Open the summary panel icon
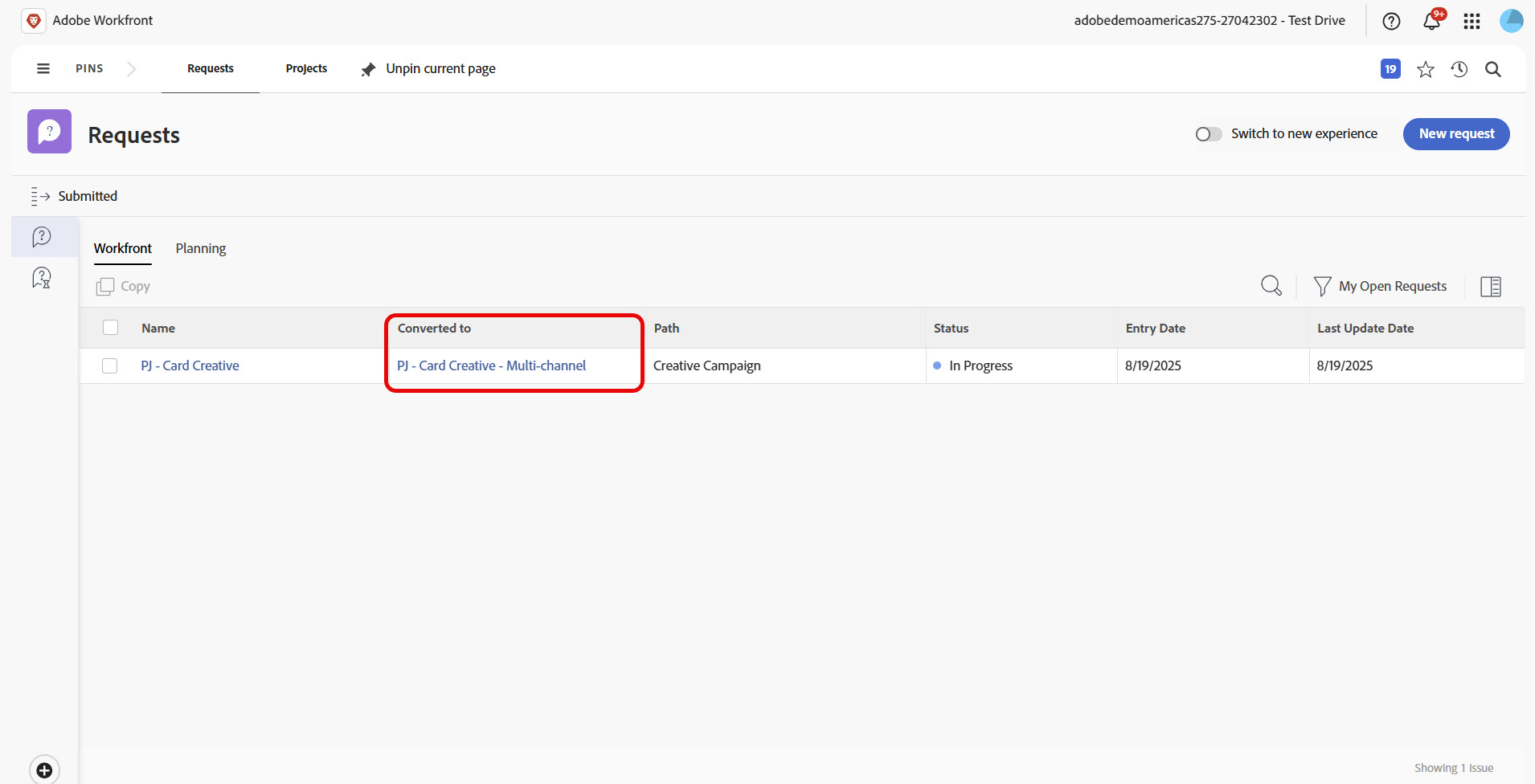 tap(1491, 287)
